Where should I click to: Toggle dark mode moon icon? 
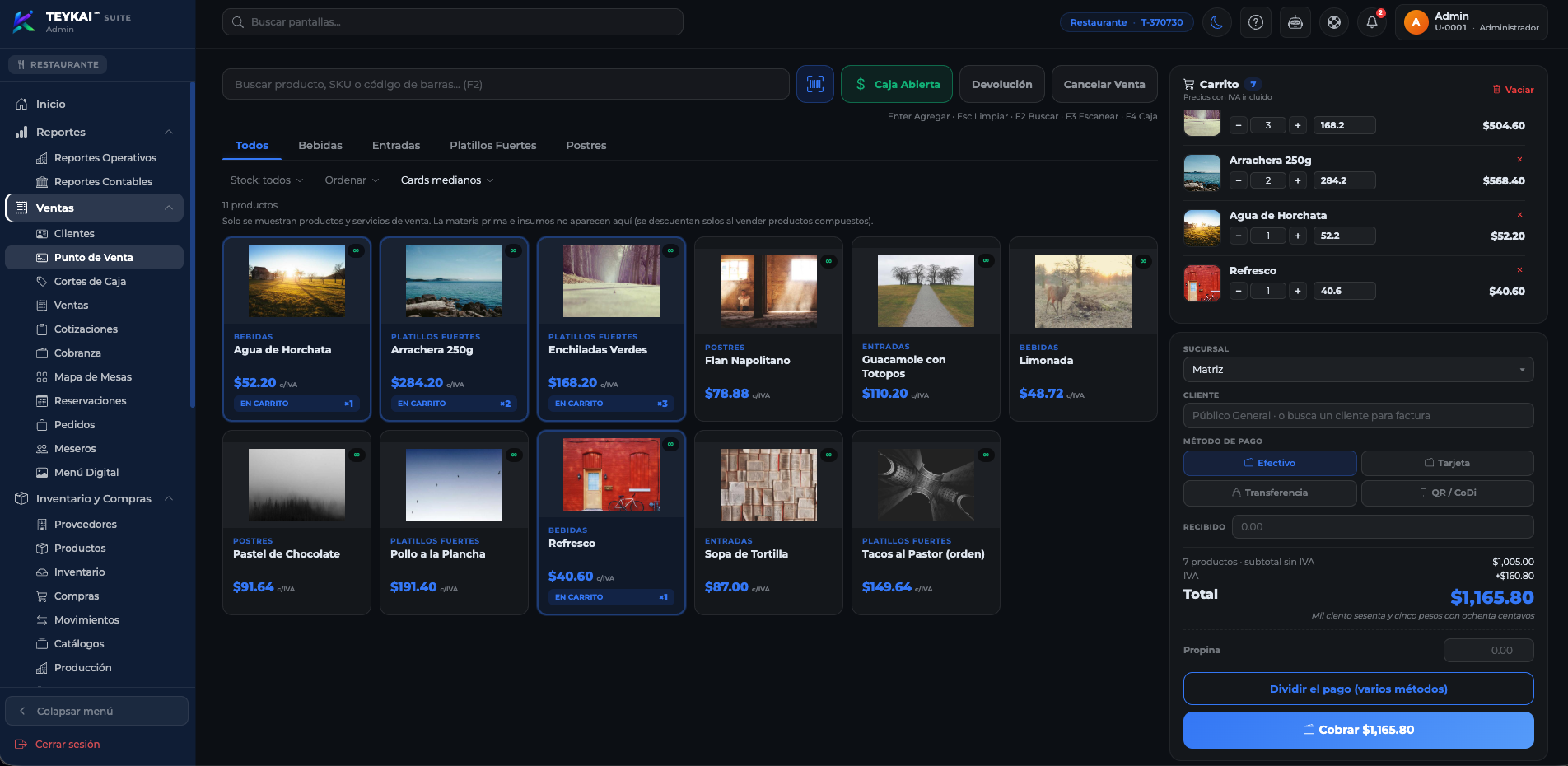pyautogui.click(x=1216, y=22)
